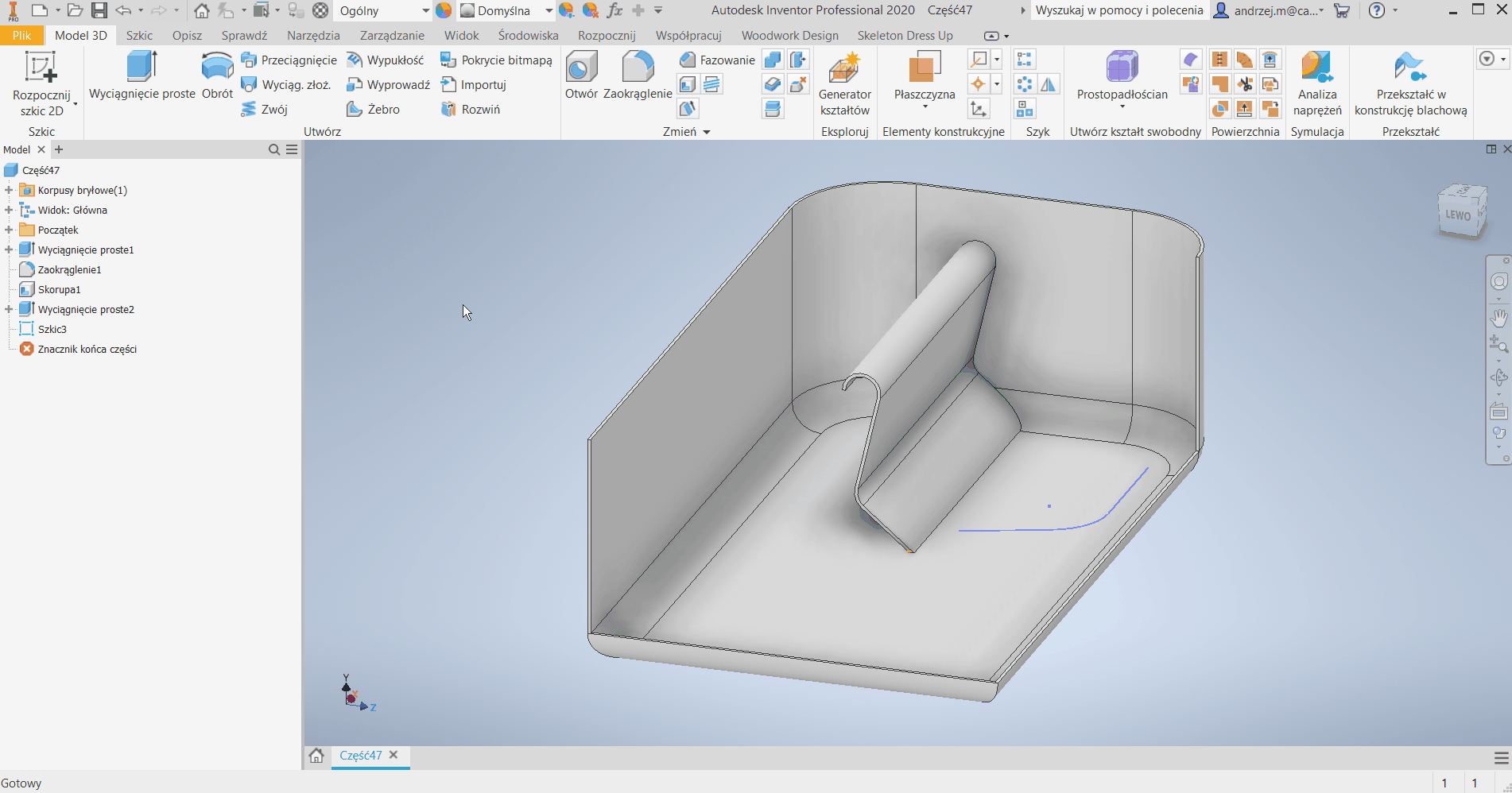1512x793 pixels.
Task: Select Szkic3 in the model tree
Action: [x=52, y=329]
